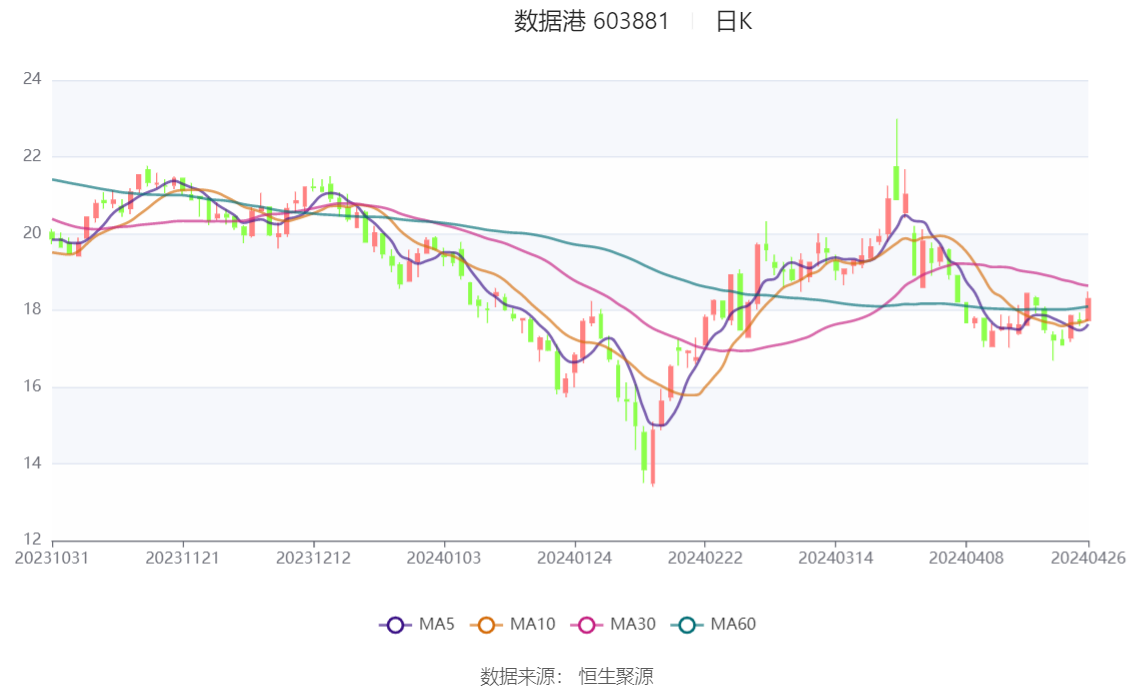Click the y-axis value 14
This screenshot has width=1134, height=689.
(32, 463)
